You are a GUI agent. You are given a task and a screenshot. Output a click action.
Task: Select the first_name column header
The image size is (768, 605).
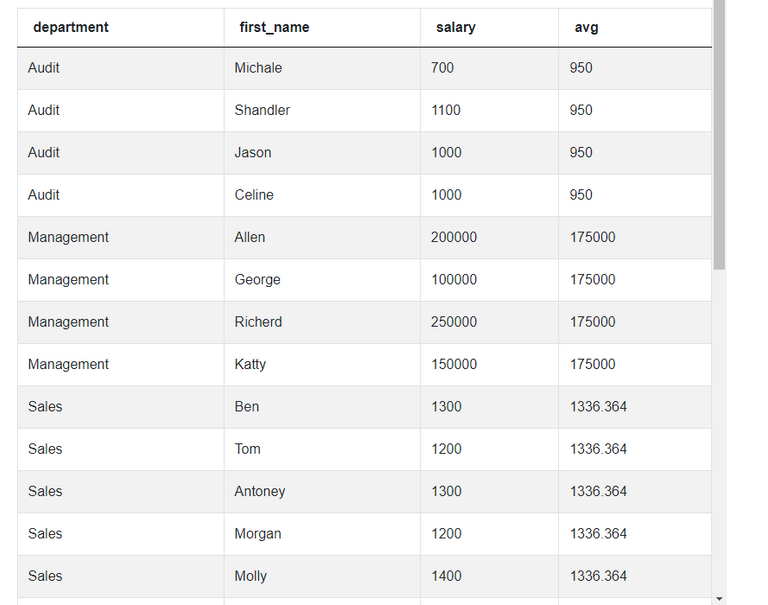[274, 27]
